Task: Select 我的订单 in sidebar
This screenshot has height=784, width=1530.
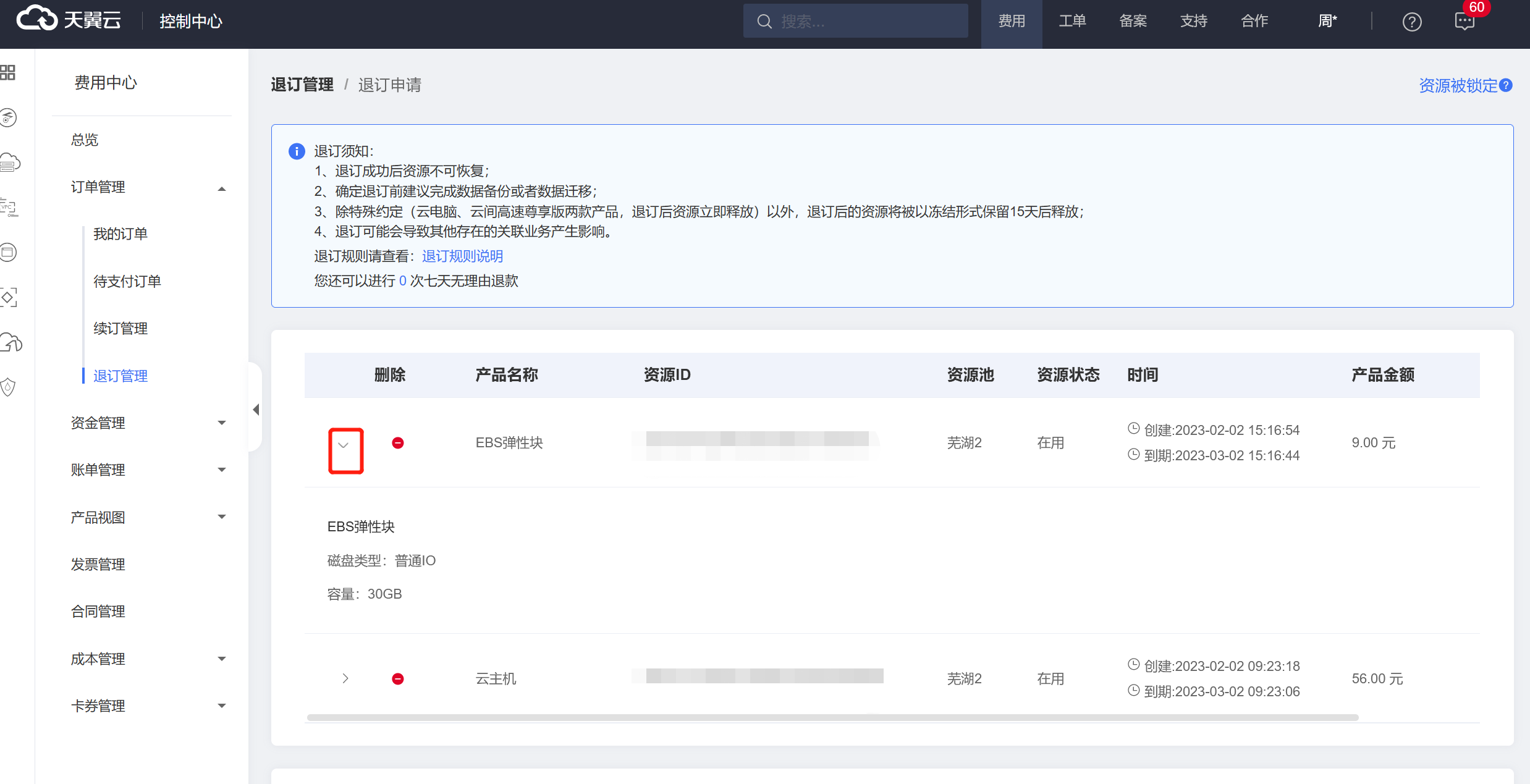Action: click(120, 234)
